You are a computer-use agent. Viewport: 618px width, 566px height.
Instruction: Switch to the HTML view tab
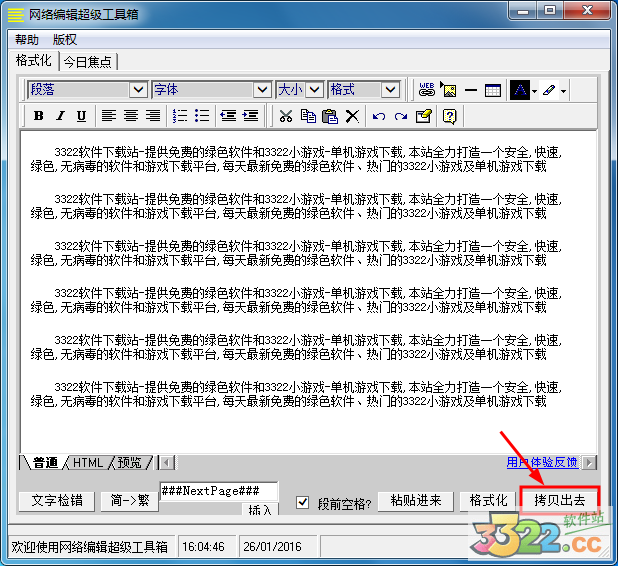pyautogui.click(x=88, y=462)
